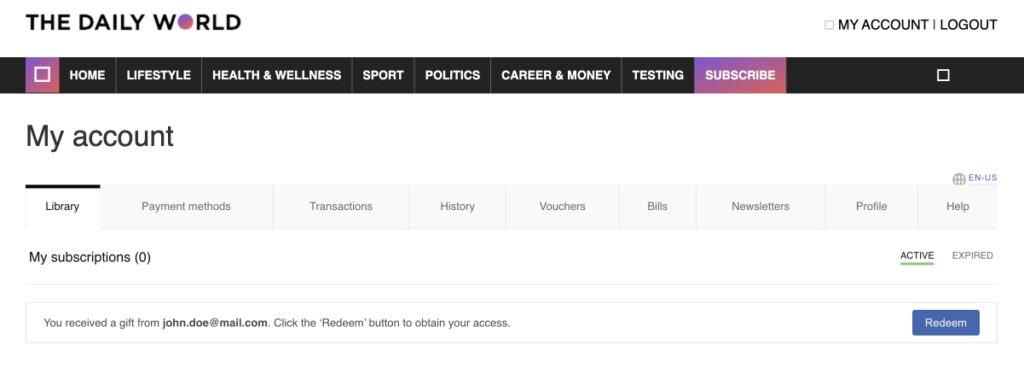
Task: Switch to the Help tab
Action: pos(957,206)
